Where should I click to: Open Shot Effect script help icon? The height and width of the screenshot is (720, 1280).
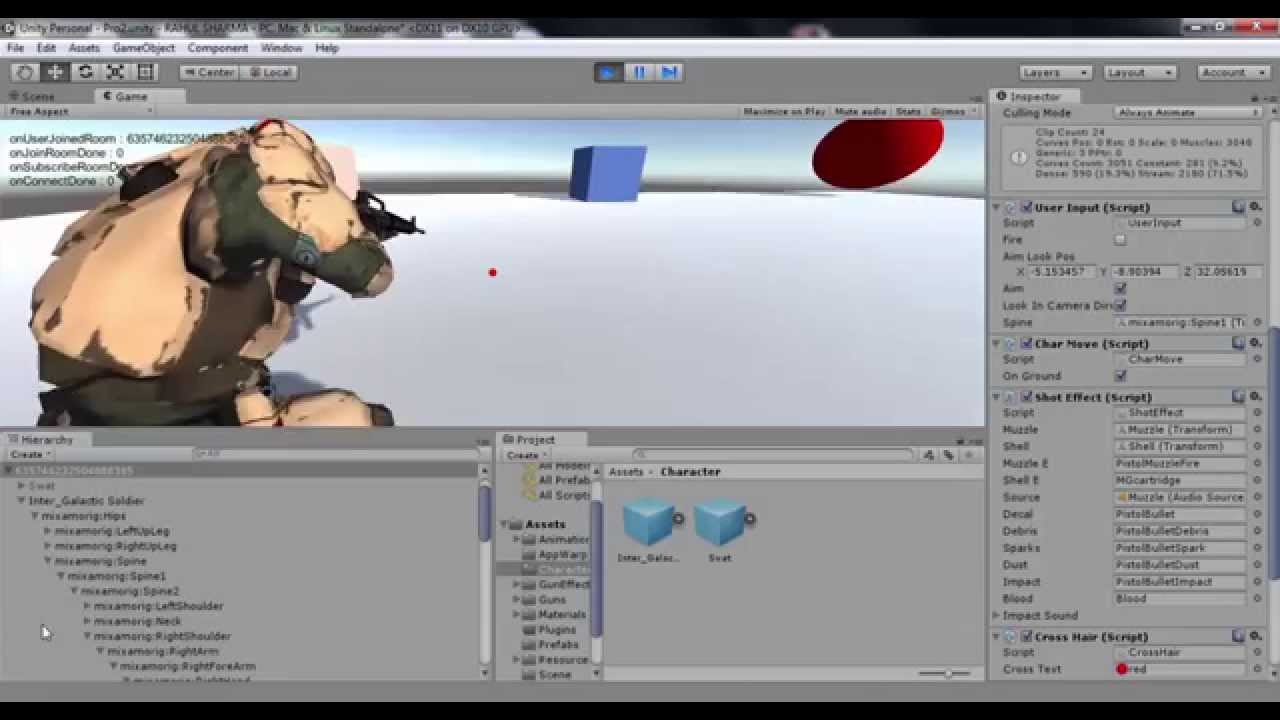(x=1239, y=397)
